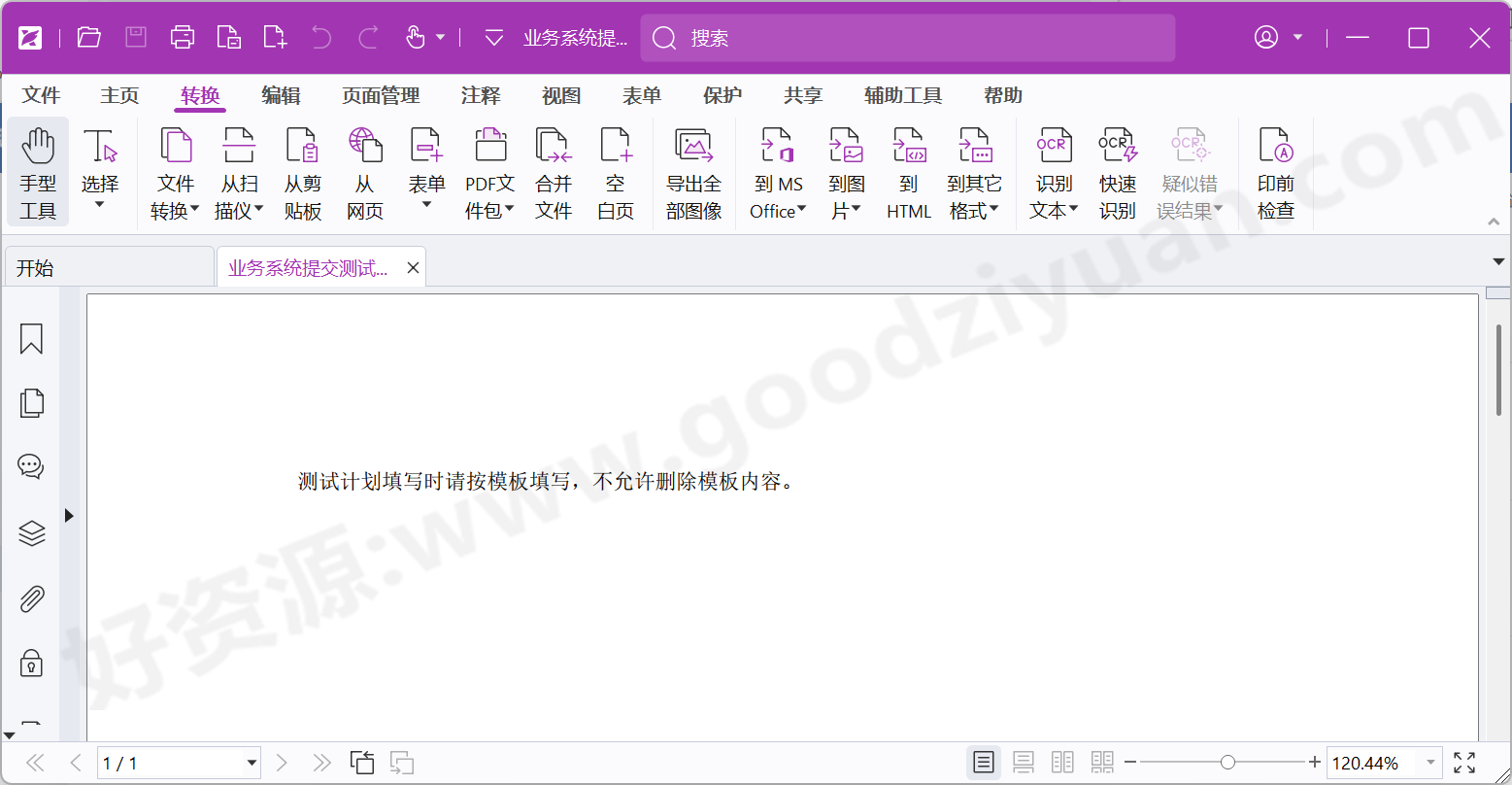Open the page number dropdown selector
Viewport: 1512px width, 785px height.
point(252,763)
